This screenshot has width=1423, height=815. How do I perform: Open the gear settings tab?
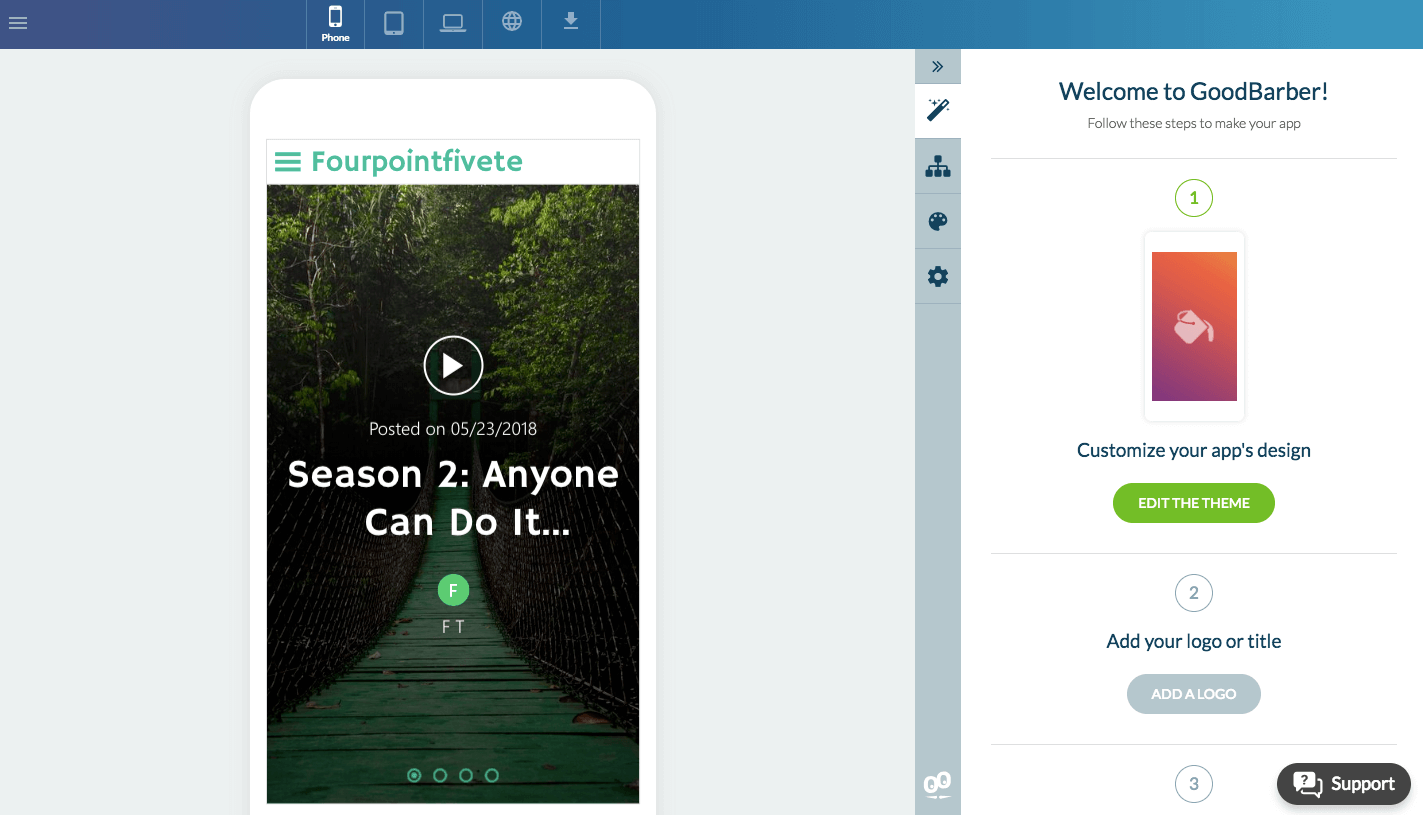(938, 276)
